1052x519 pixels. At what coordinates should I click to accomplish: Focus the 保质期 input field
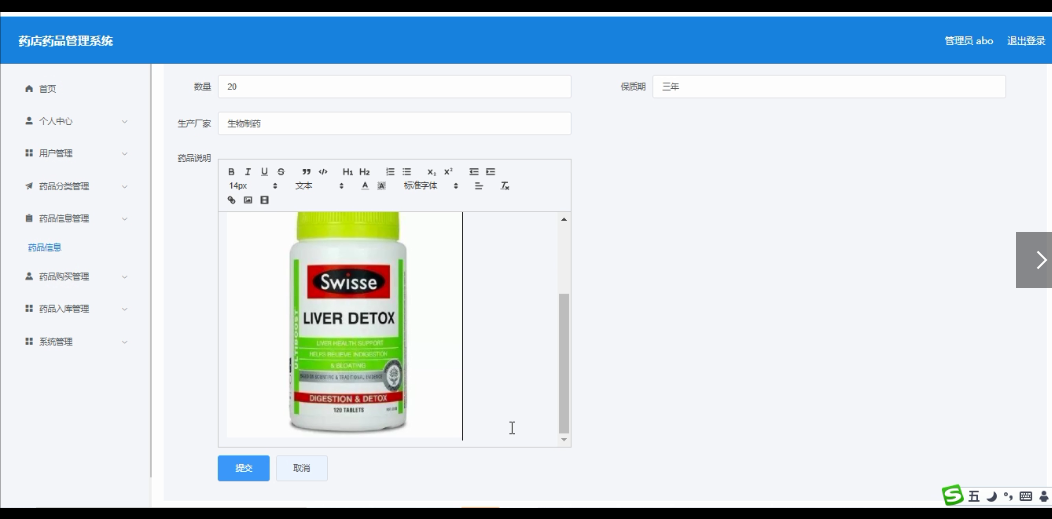tap(829, 86)
